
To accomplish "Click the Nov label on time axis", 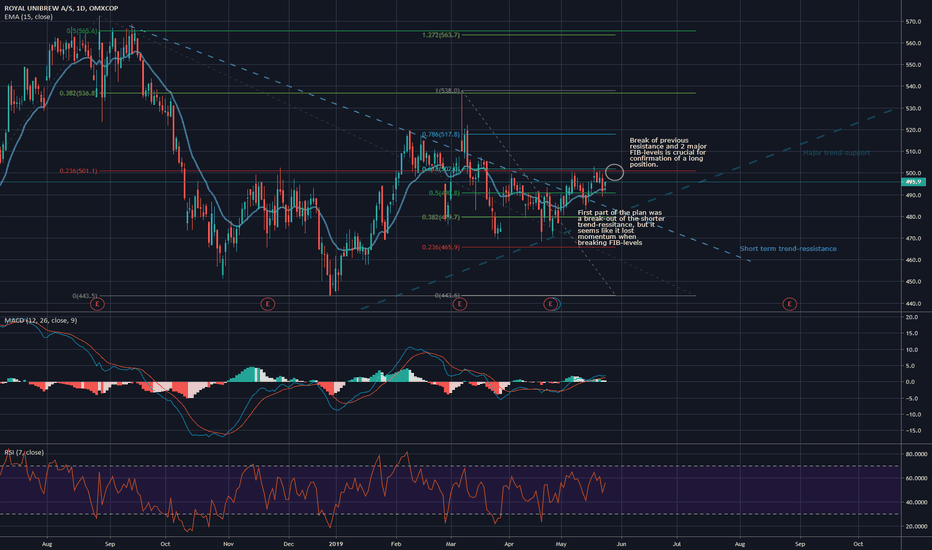I will coord(228,544).
